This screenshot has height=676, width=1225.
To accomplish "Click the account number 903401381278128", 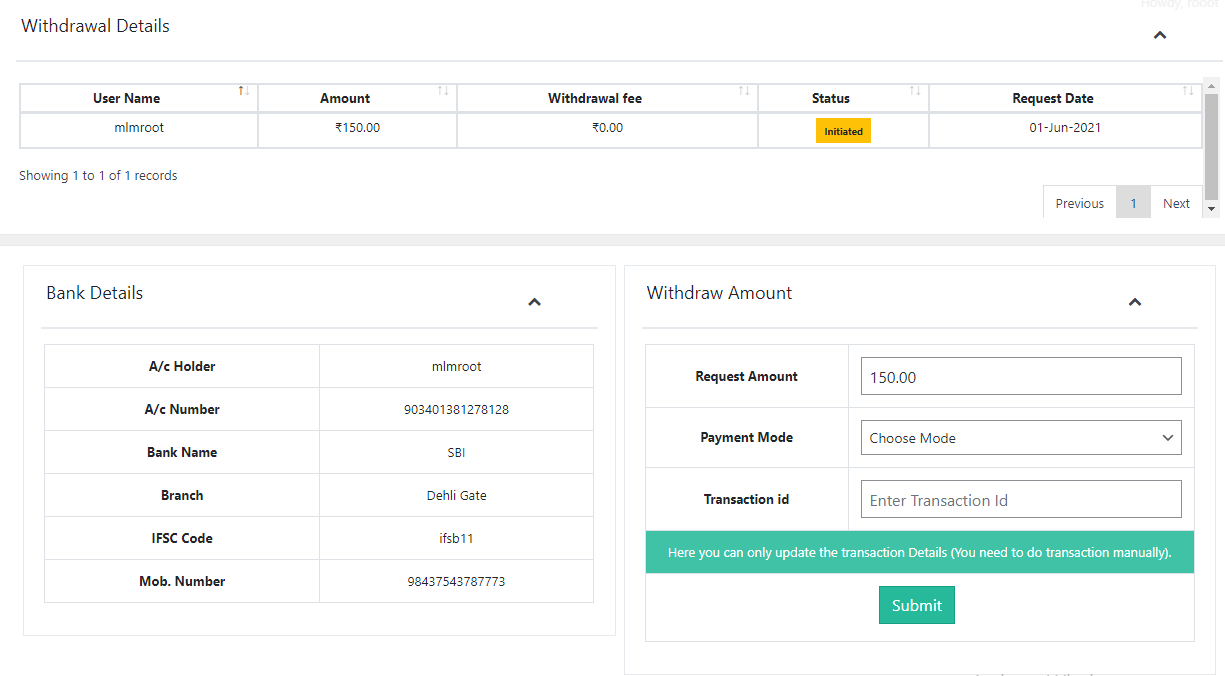I will coord(456,409).
